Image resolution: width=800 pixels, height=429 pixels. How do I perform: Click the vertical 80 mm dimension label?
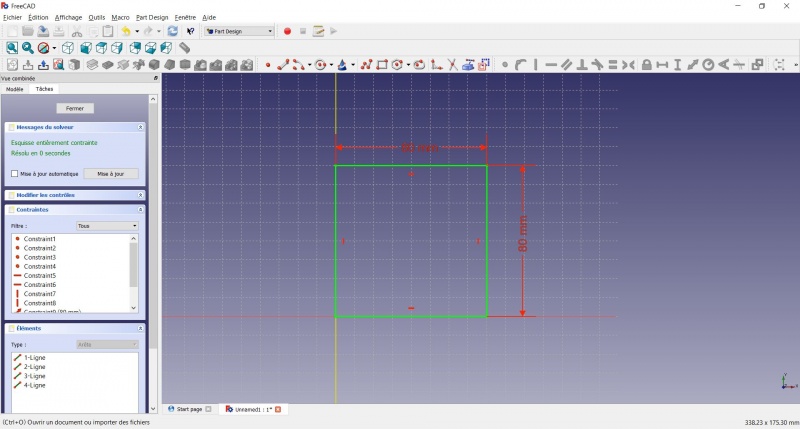(522, 234)
